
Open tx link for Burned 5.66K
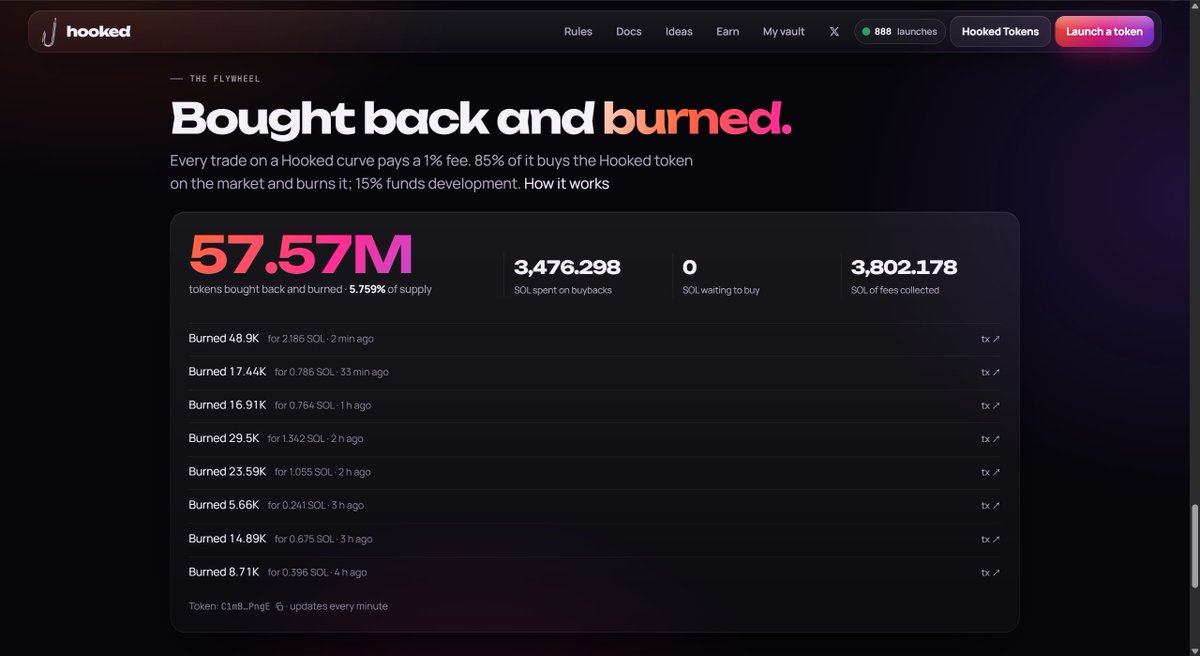click(990, 506)
